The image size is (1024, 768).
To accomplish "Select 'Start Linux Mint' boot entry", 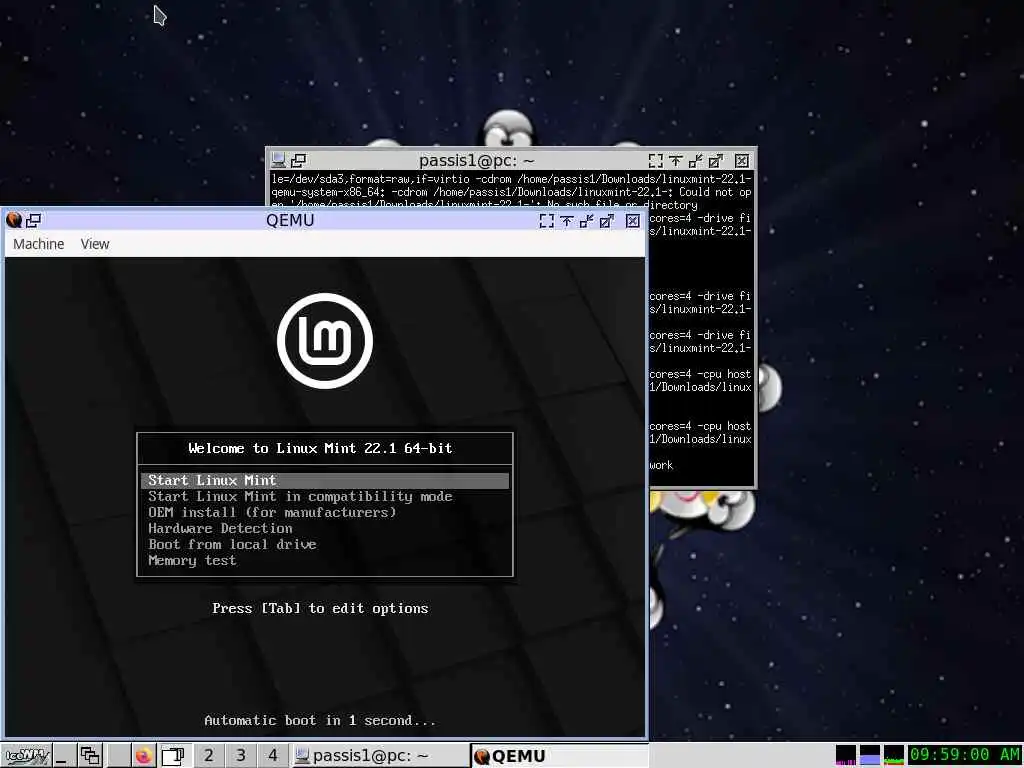I will pyautogui.click(x=325, y=481).
